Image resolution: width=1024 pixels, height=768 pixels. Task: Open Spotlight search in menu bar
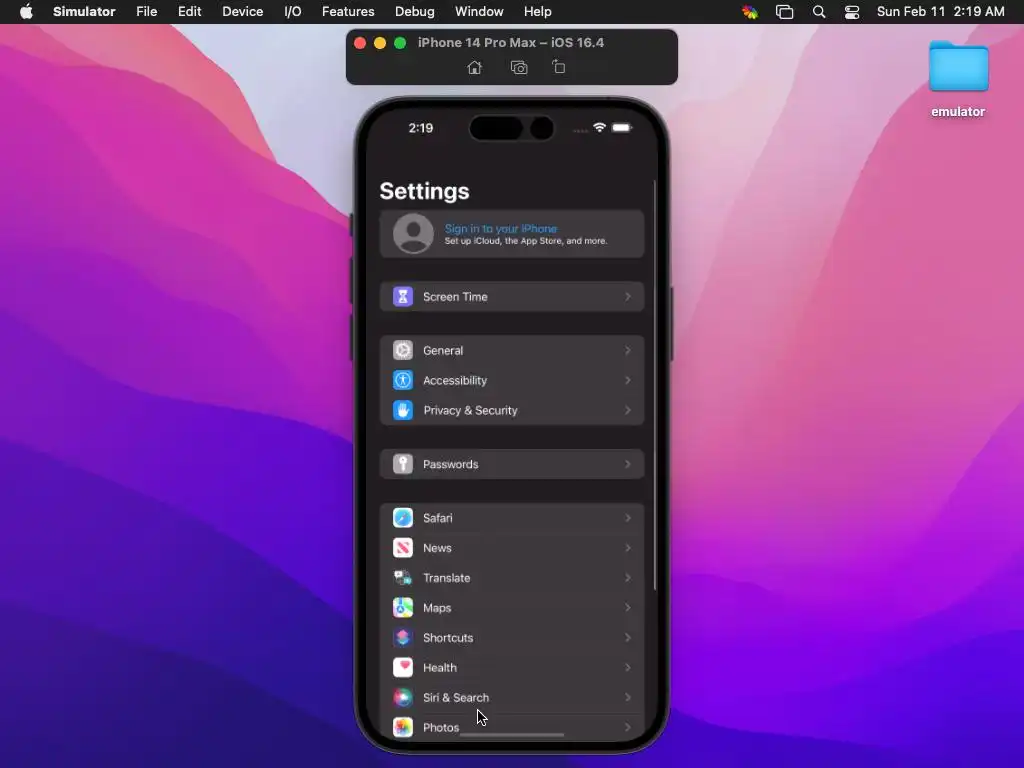819,12
